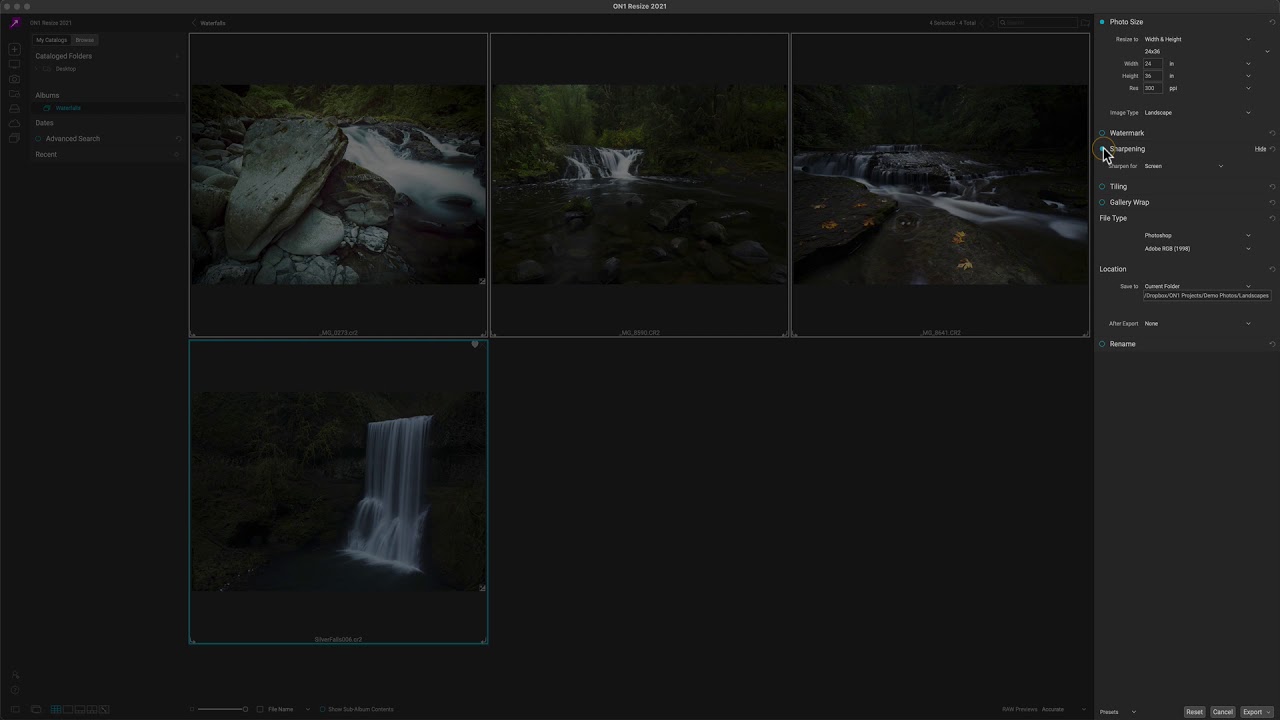Click the Export button
This screenshot has width=1280, height=720.
tap(1256, 712)
